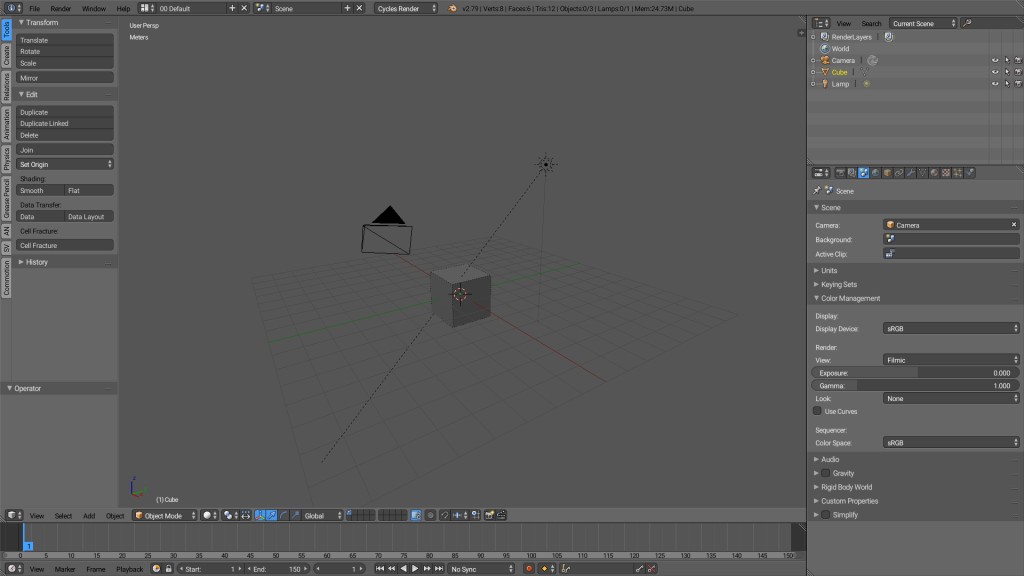Open the World properties tab
The height and width of the screenshot is (576, 1024).
pyautogui.click(x=874, y=172)
